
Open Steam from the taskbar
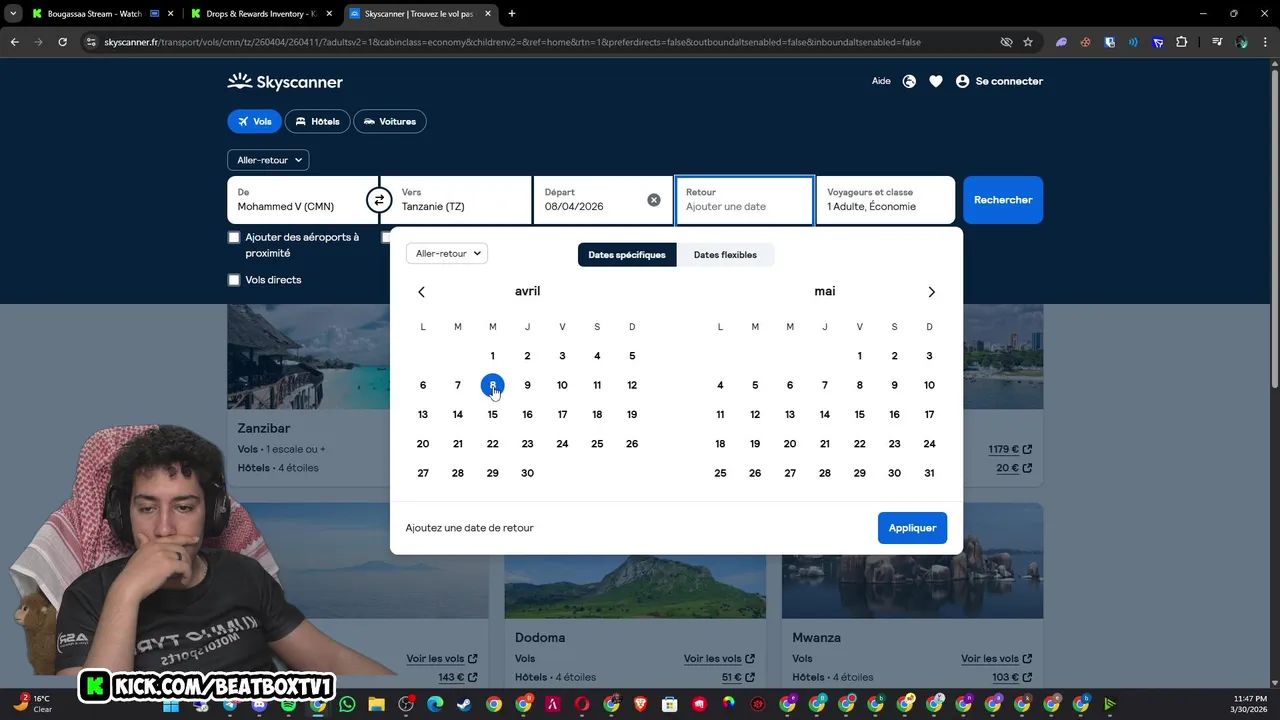[464, 704]
